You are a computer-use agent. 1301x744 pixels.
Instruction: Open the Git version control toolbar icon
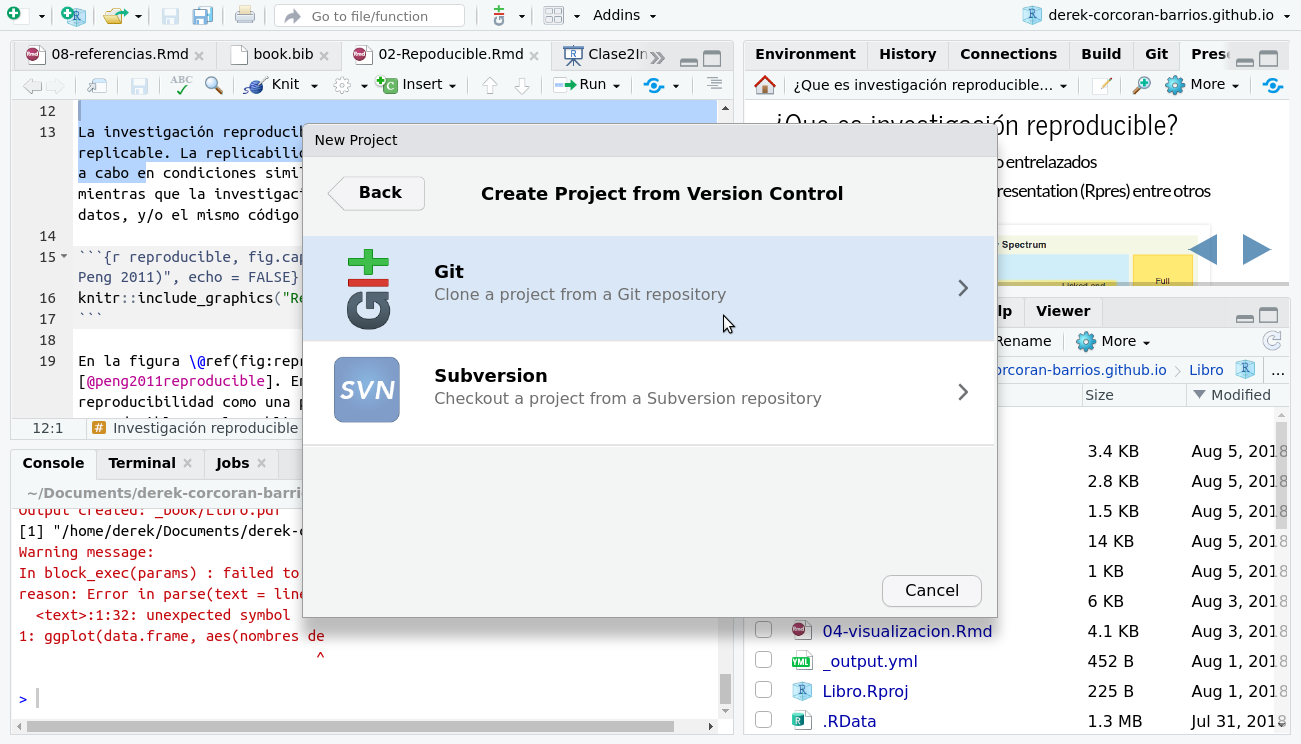click(499, 16)
